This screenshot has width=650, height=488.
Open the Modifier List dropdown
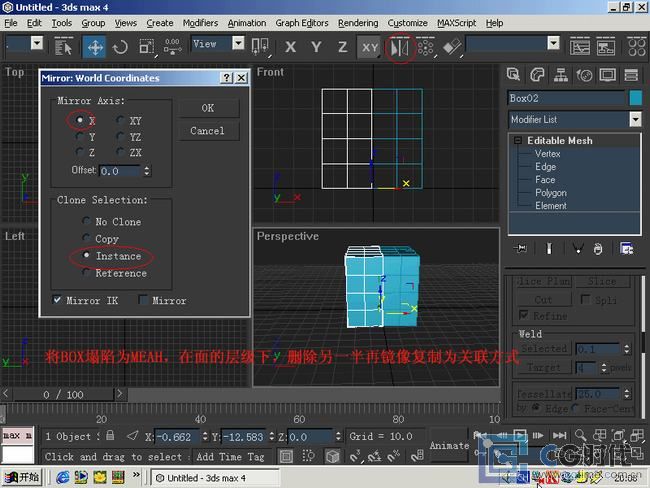(x=635, y=119)
